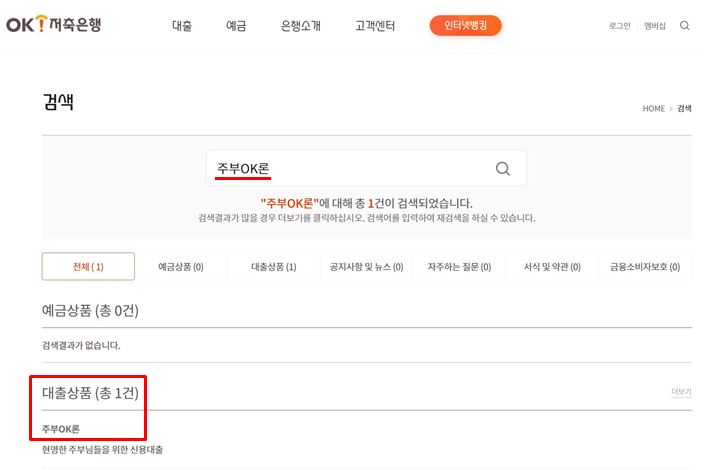The image size is (704, 470).
Task: Click the 더보기 link for 대출상품
Action: click(x=681, y=391)
